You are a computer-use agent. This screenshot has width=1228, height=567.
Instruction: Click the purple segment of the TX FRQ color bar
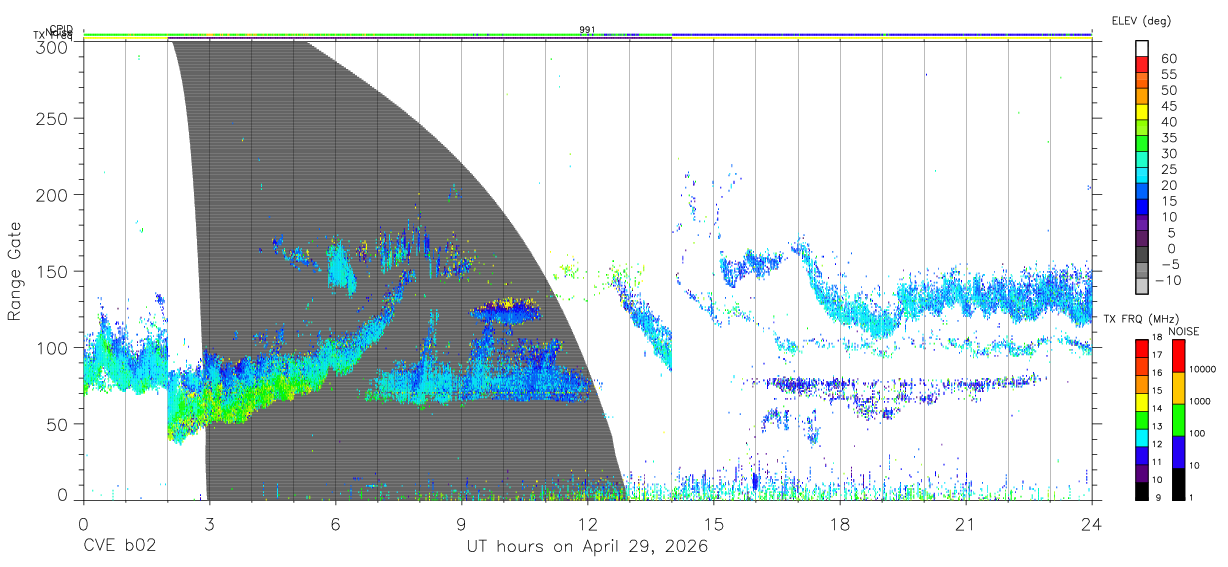[1142, 474]
